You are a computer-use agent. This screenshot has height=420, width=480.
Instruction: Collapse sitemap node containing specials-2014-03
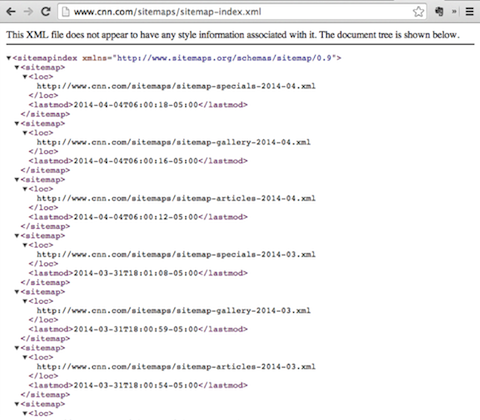17,236
